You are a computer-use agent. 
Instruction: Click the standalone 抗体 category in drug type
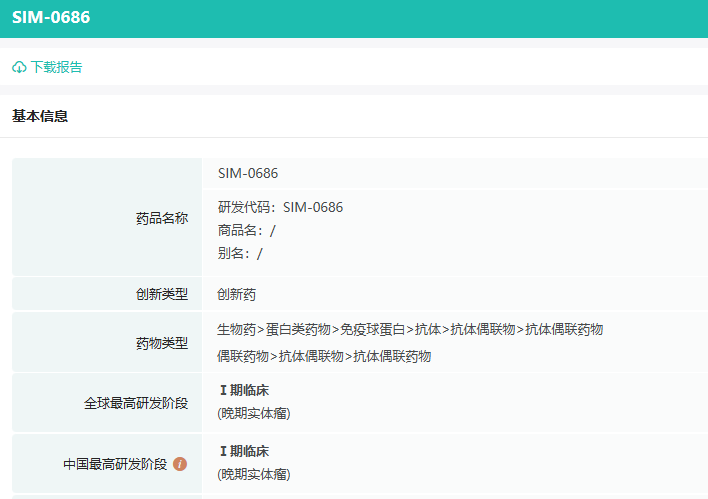[x=428, y=329]
